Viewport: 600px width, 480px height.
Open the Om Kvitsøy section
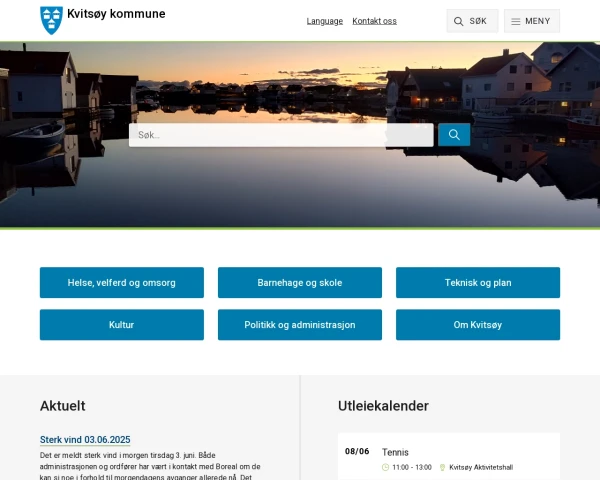coord(478,325)
